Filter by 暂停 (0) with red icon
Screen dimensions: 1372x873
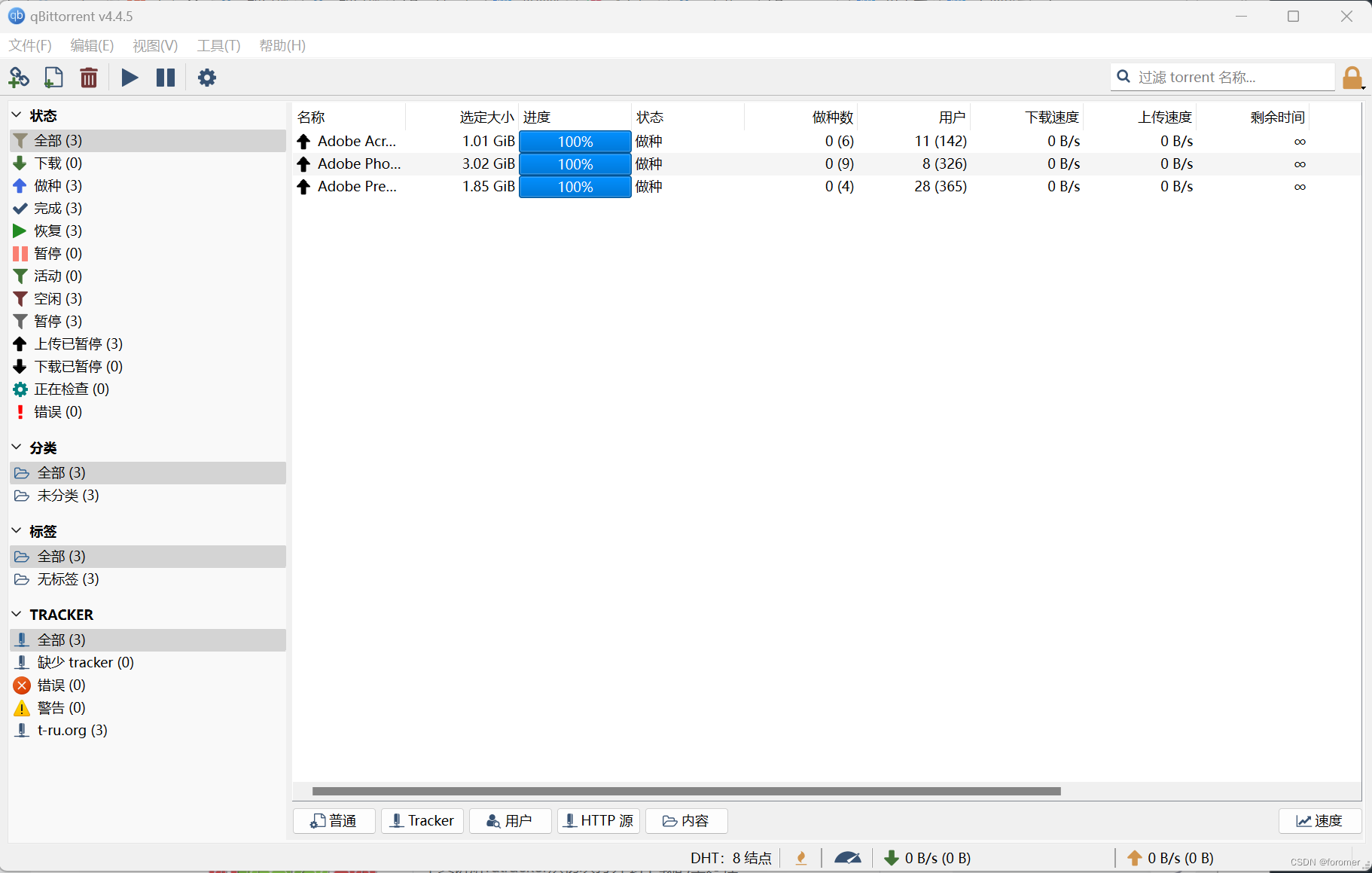[x=148, y=254]
